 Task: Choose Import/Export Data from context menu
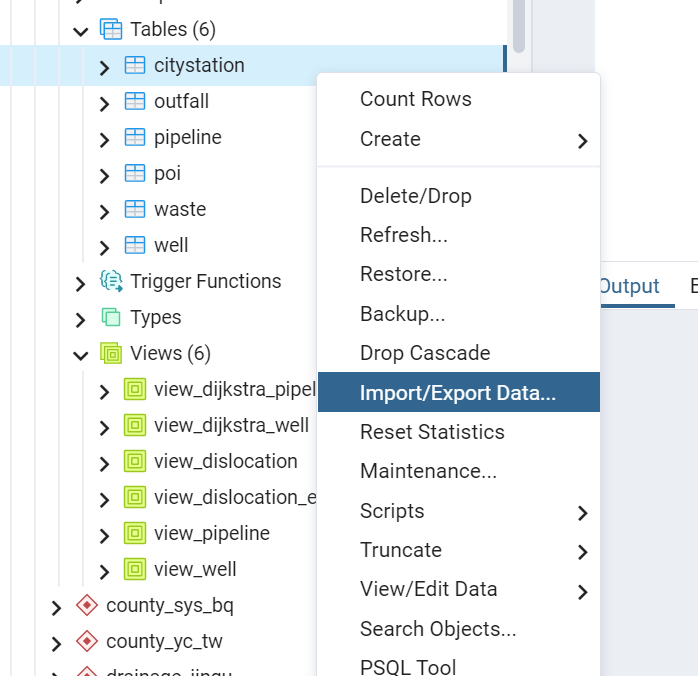[x=457, y=393]
